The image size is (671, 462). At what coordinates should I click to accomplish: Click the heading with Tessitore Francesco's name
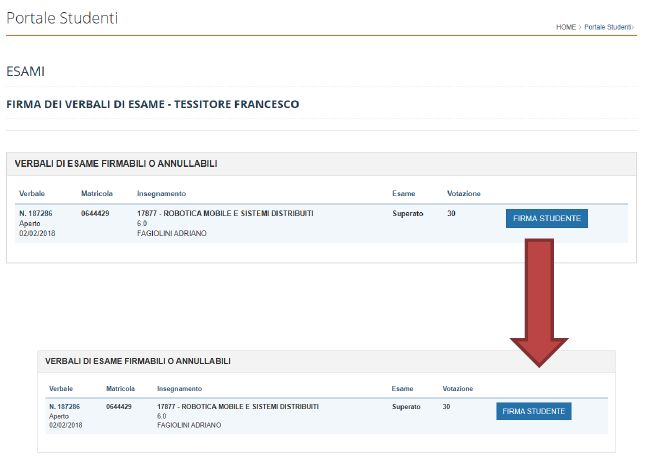coord(153,104)
